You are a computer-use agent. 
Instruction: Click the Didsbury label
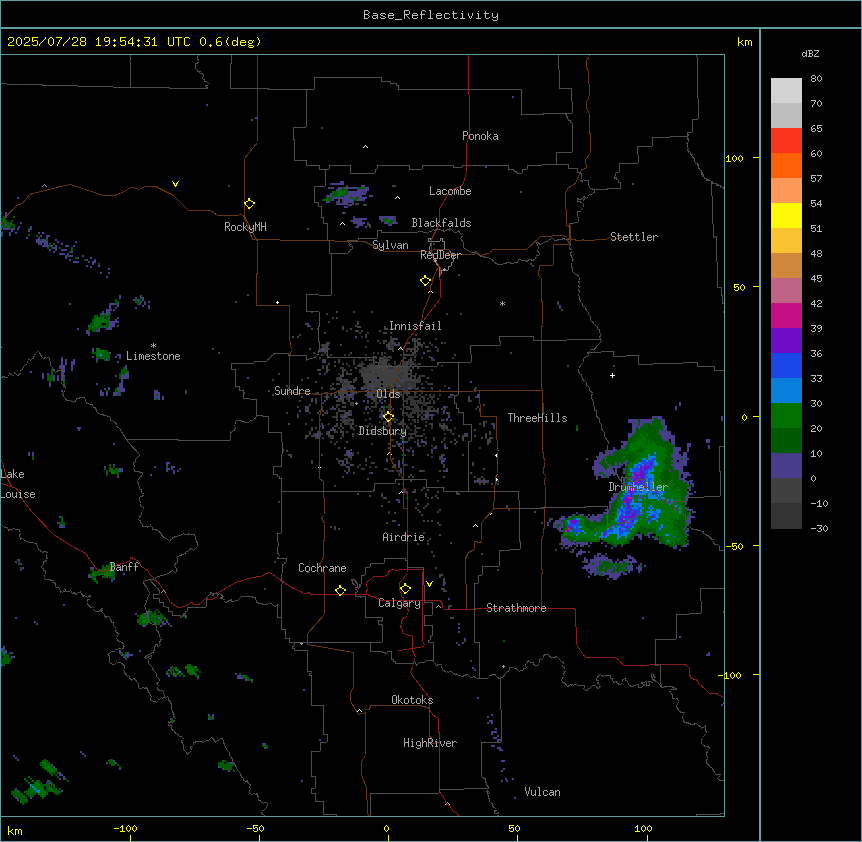(x=382, y=431)
